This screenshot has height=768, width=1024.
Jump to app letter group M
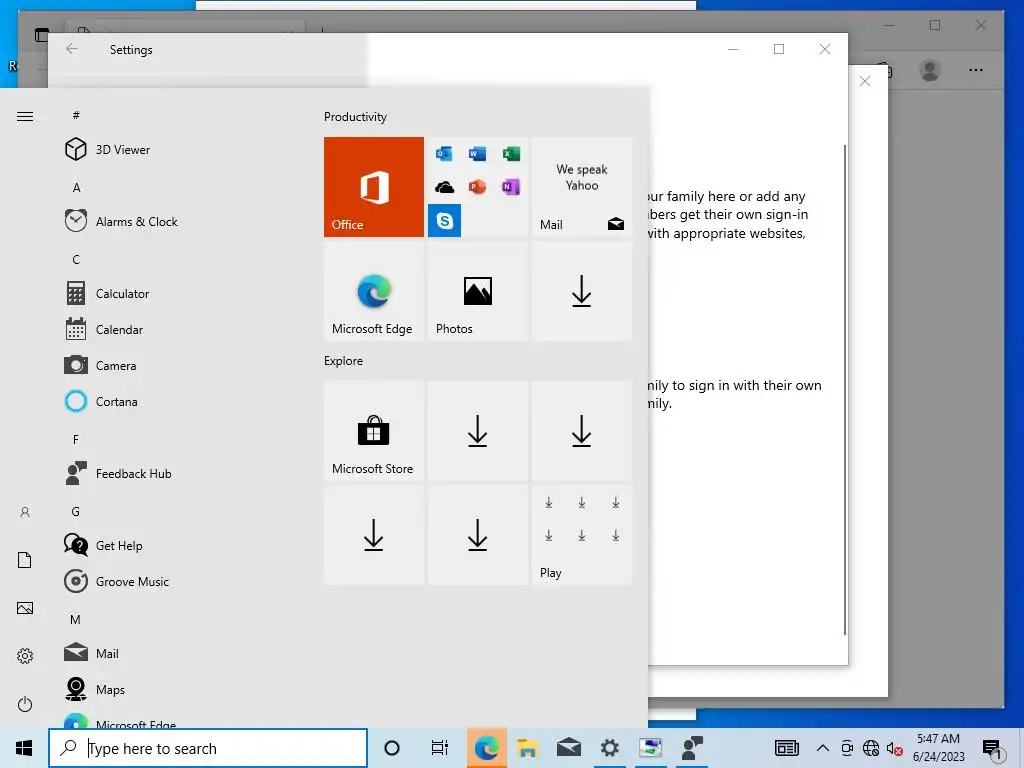click(76, 619)
